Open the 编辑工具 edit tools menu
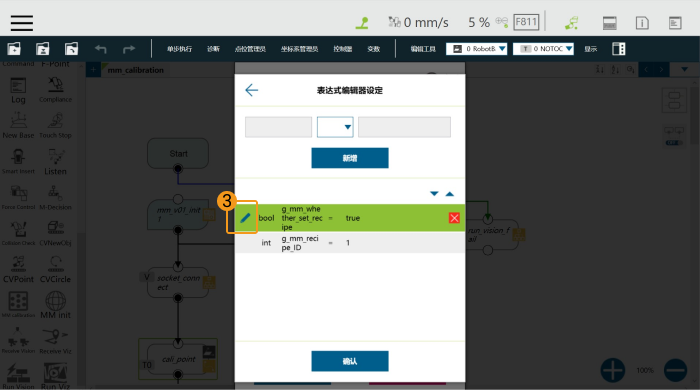Image resolution: width=700 pixels, height=390 pixels. pos(423,49)
